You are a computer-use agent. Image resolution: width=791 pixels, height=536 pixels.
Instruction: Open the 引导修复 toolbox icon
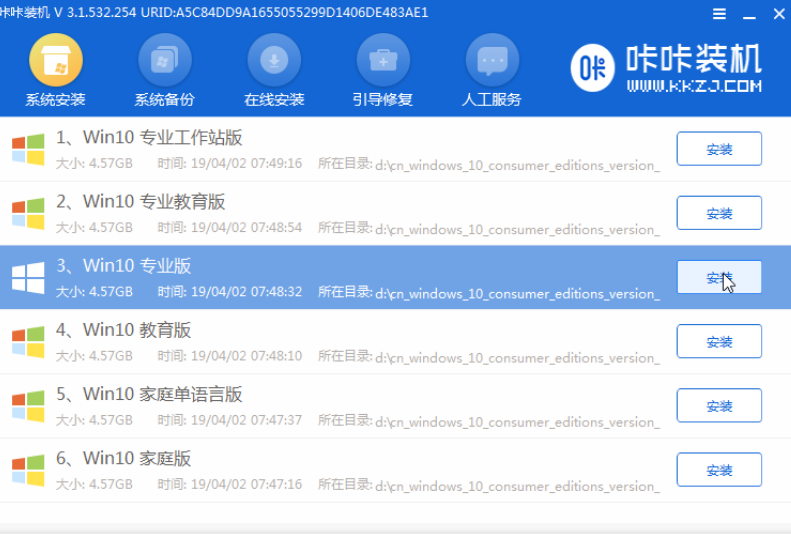(383, 60)
